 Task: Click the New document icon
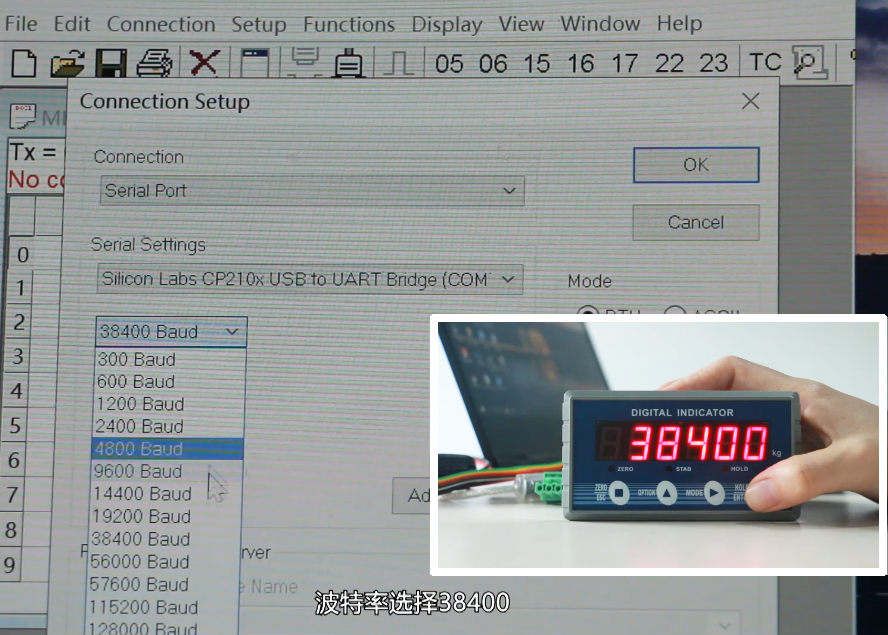pos(23,64)
